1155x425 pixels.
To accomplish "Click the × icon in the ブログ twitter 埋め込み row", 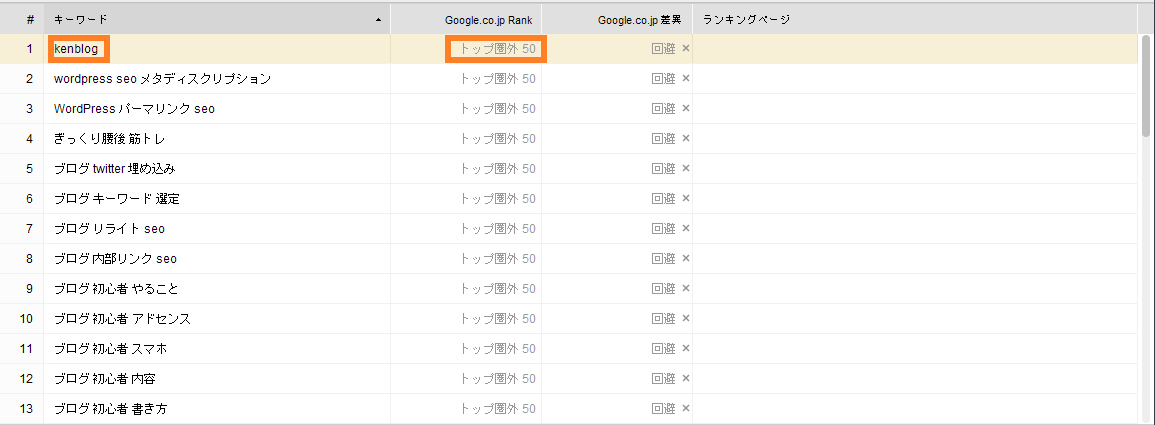I will coord(686,169).
